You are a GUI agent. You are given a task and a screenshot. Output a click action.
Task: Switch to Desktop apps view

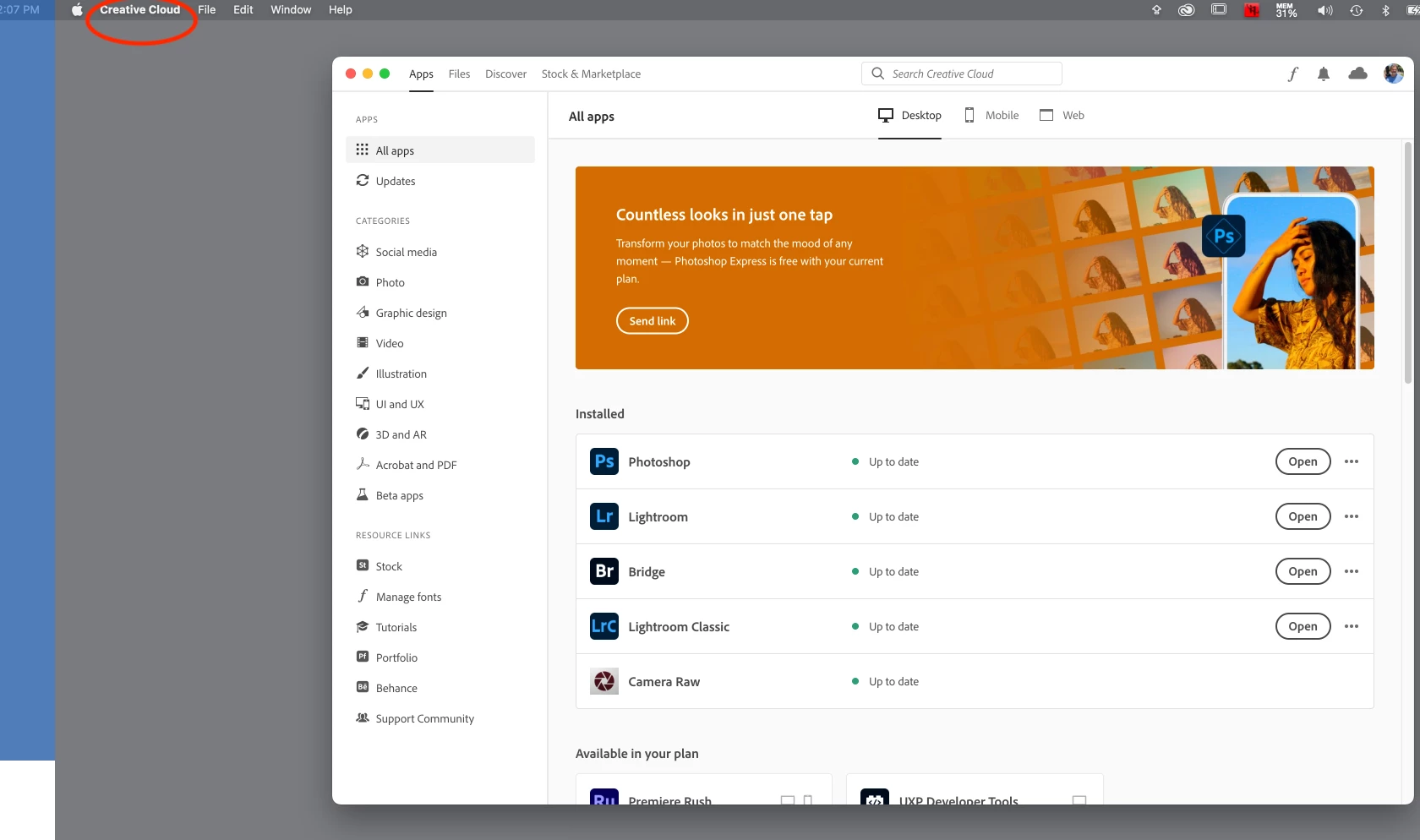(909, 116)
